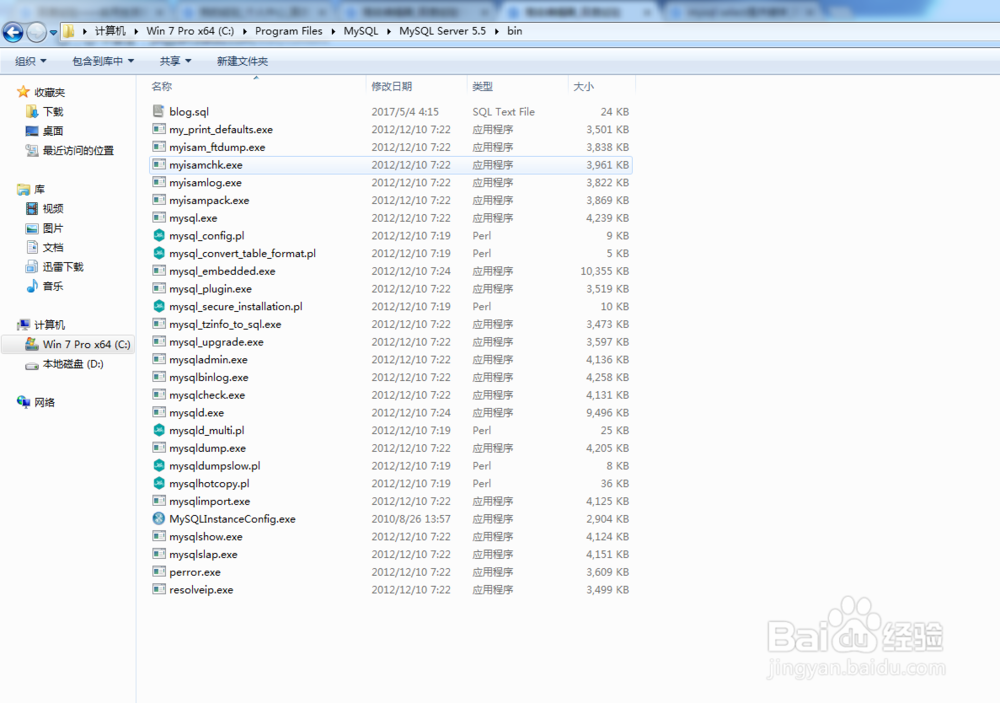Select file name mysql_tzinfo_to_sql.exe

[225, 324]
